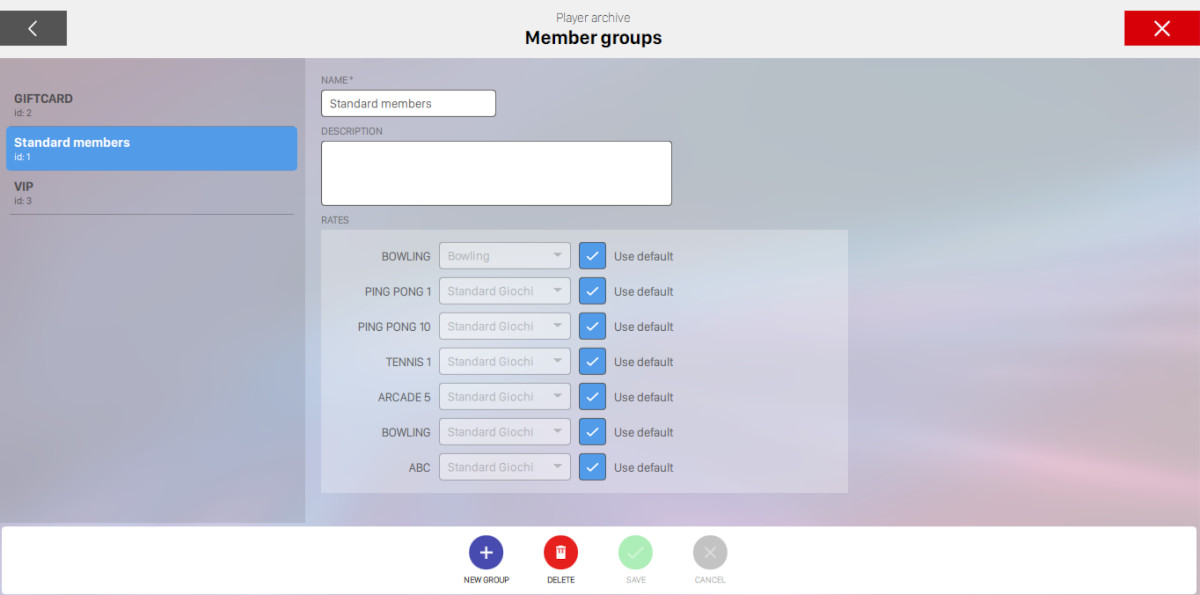1200x595 pixels.
Task: Click the back arrow button
Action: [33, 28]
